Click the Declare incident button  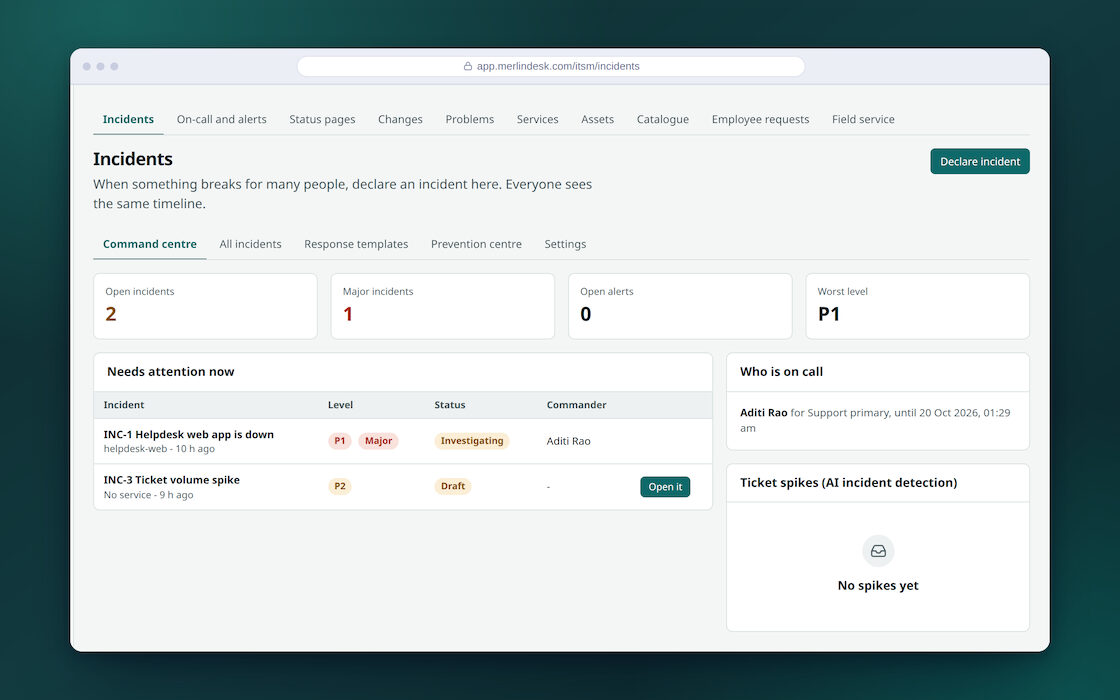(979, 161)
